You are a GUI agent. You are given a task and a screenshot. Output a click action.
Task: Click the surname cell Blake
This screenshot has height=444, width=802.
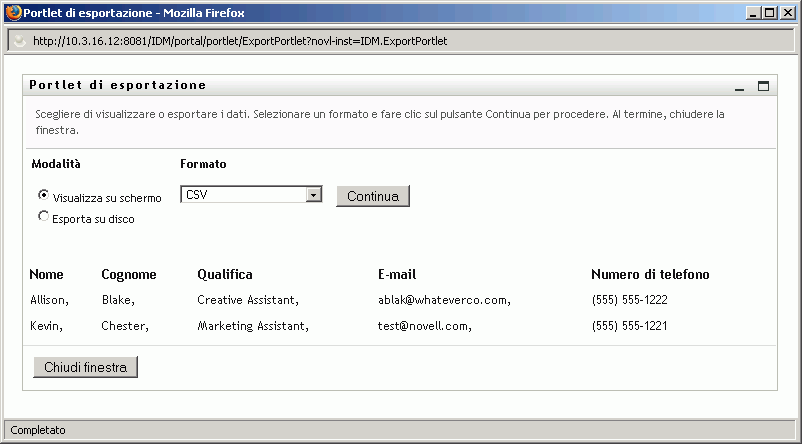tap(118, 300)
